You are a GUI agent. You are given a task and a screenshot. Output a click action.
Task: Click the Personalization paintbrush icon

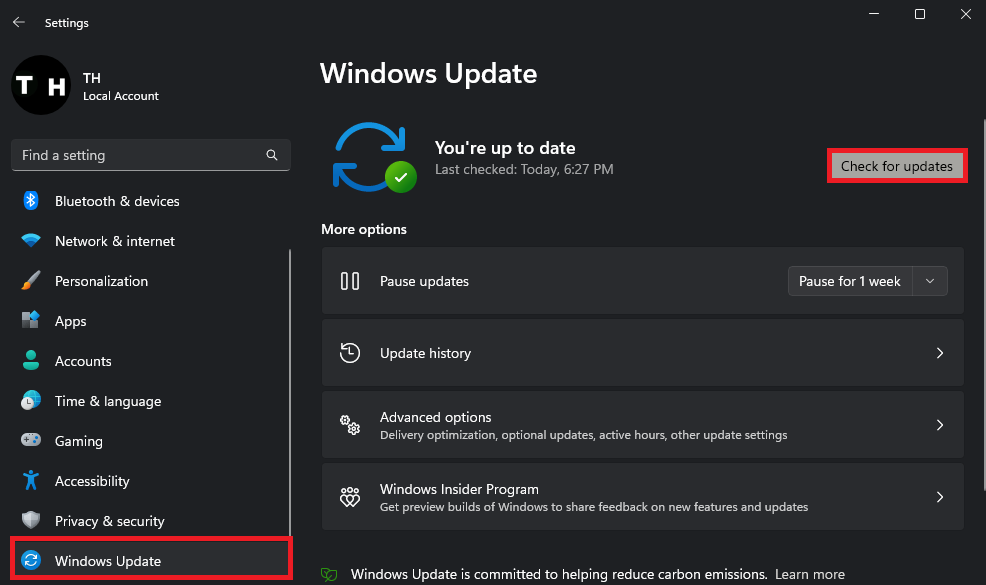click(x=30, y=281)
